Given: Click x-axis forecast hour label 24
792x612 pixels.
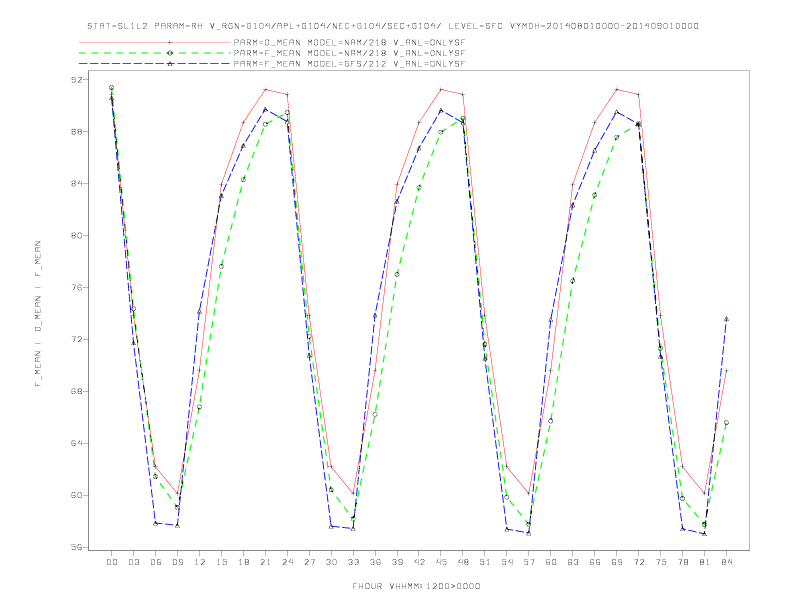Looking at the screenshot, I should [287, 562].
